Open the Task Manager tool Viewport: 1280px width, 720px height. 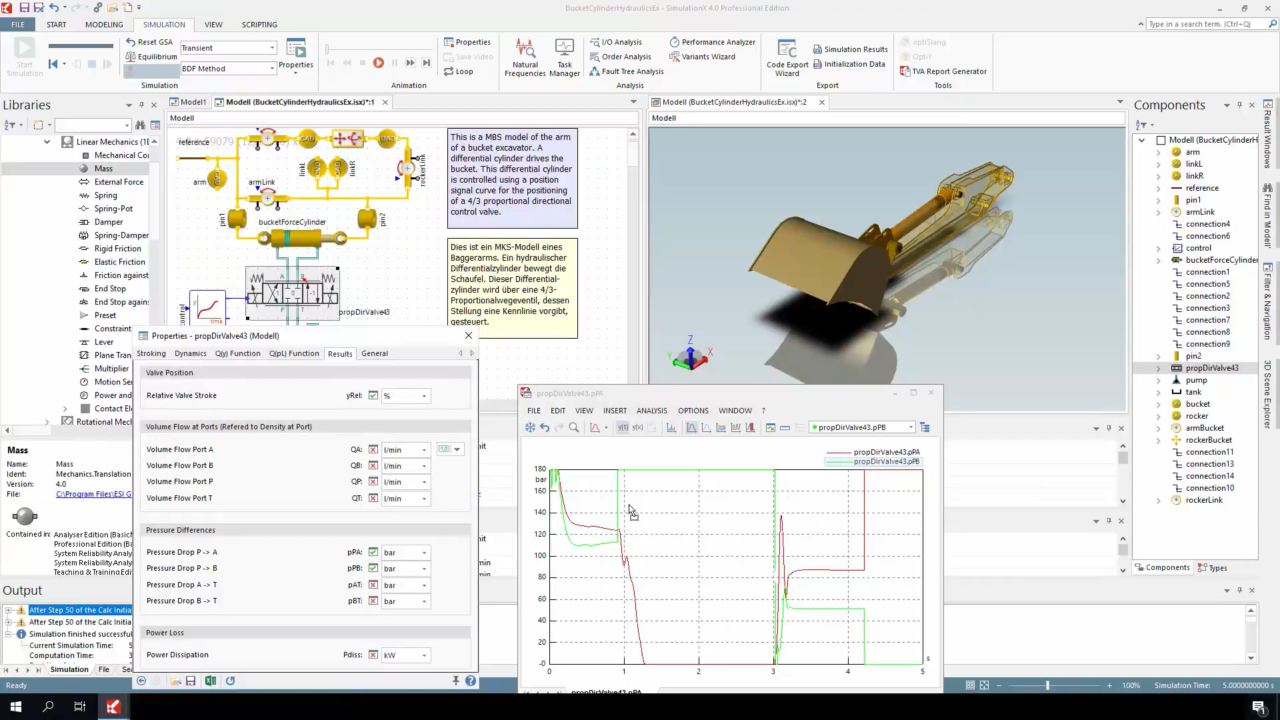tap(564, 58)
